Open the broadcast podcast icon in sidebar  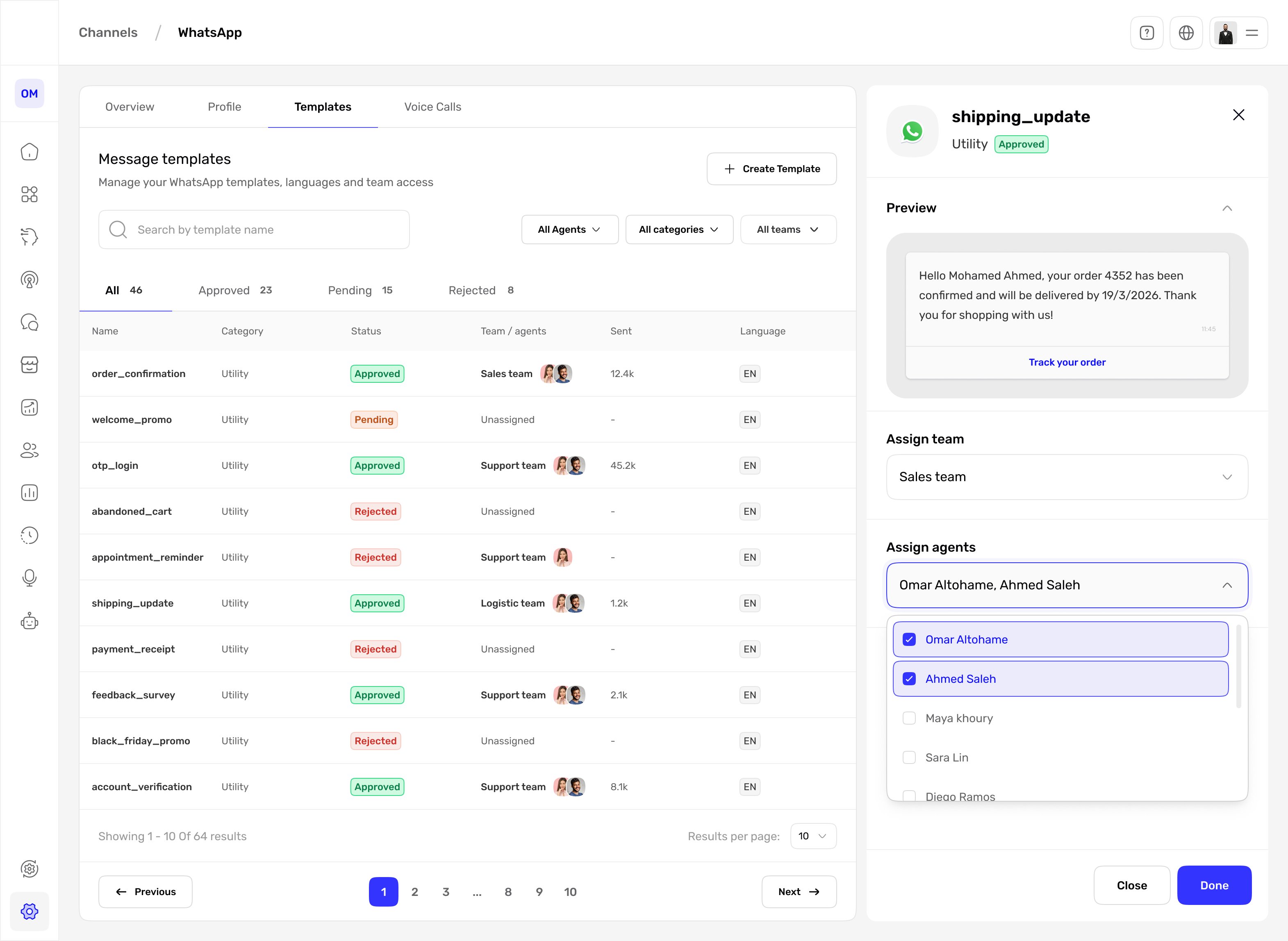point(29,279)
